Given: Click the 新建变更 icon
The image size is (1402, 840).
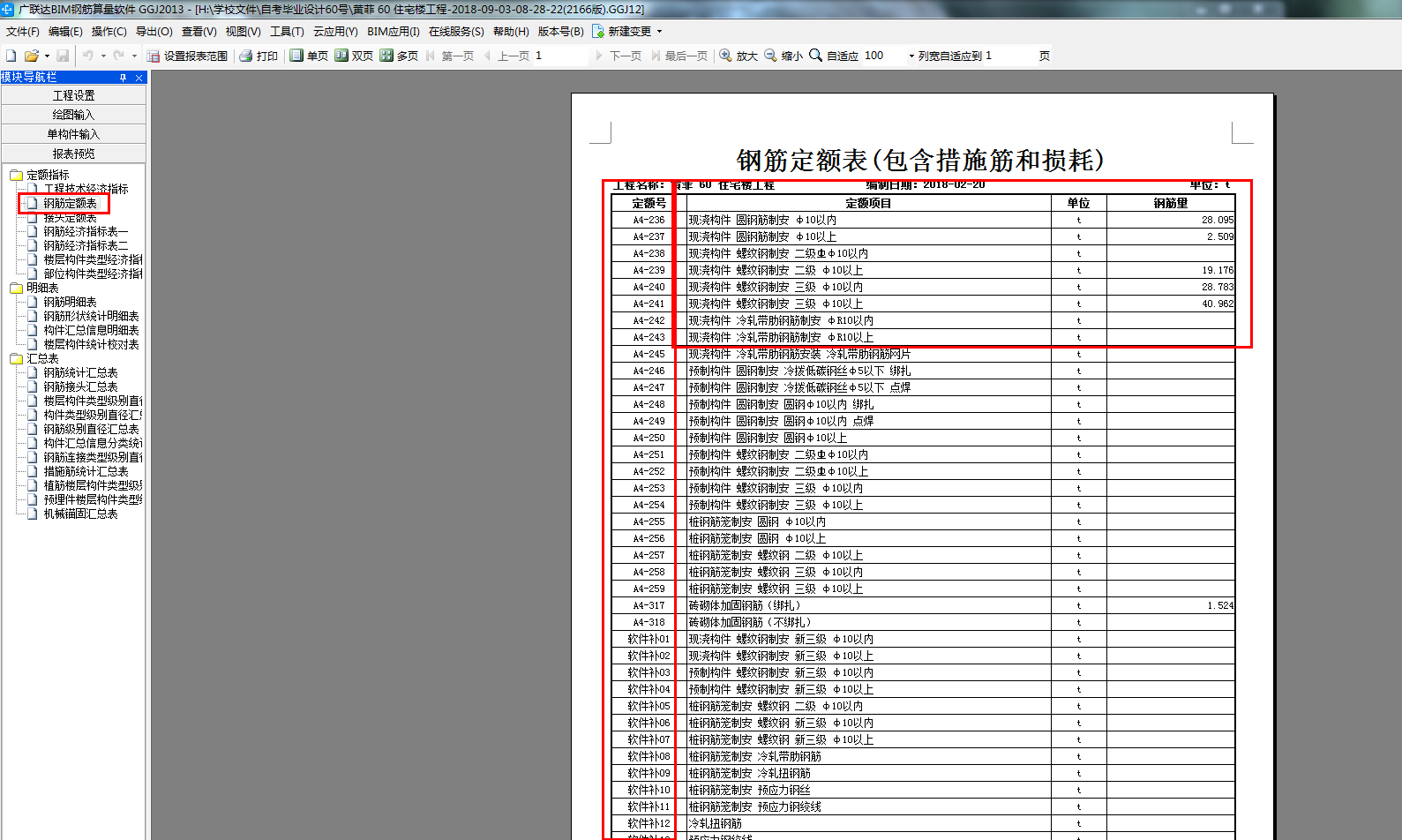Looking at the screenshot, I should 598,31.
